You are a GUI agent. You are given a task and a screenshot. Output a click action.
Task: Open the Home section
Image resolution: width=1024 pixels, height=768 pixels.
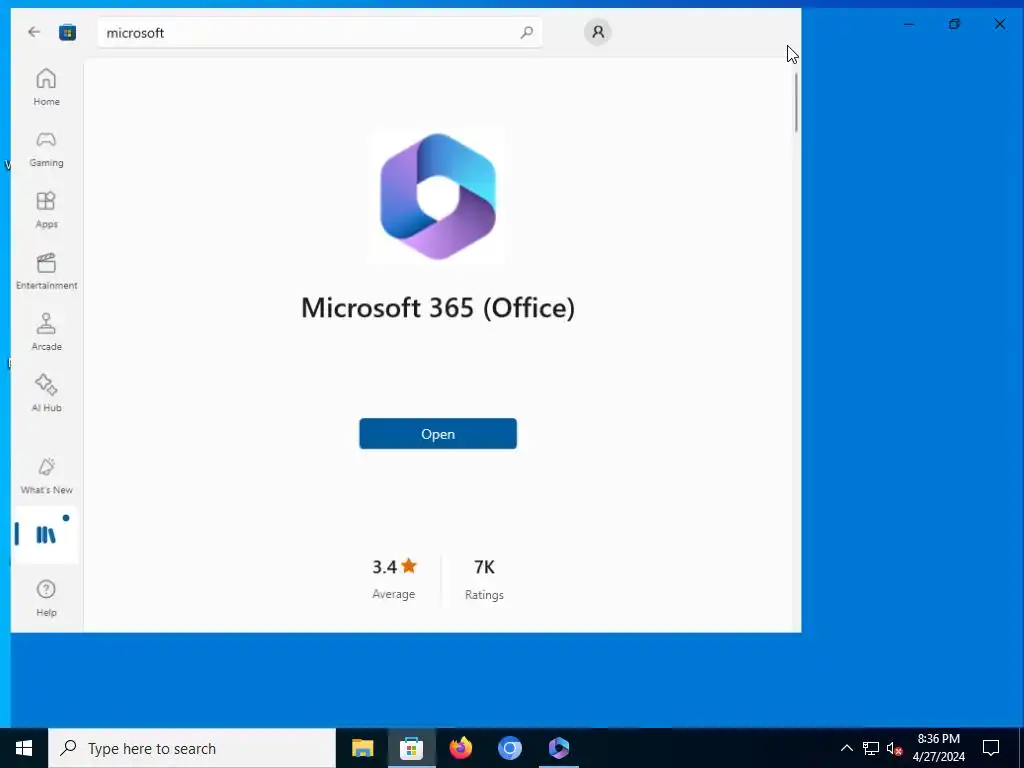click(x=46, y=87)
